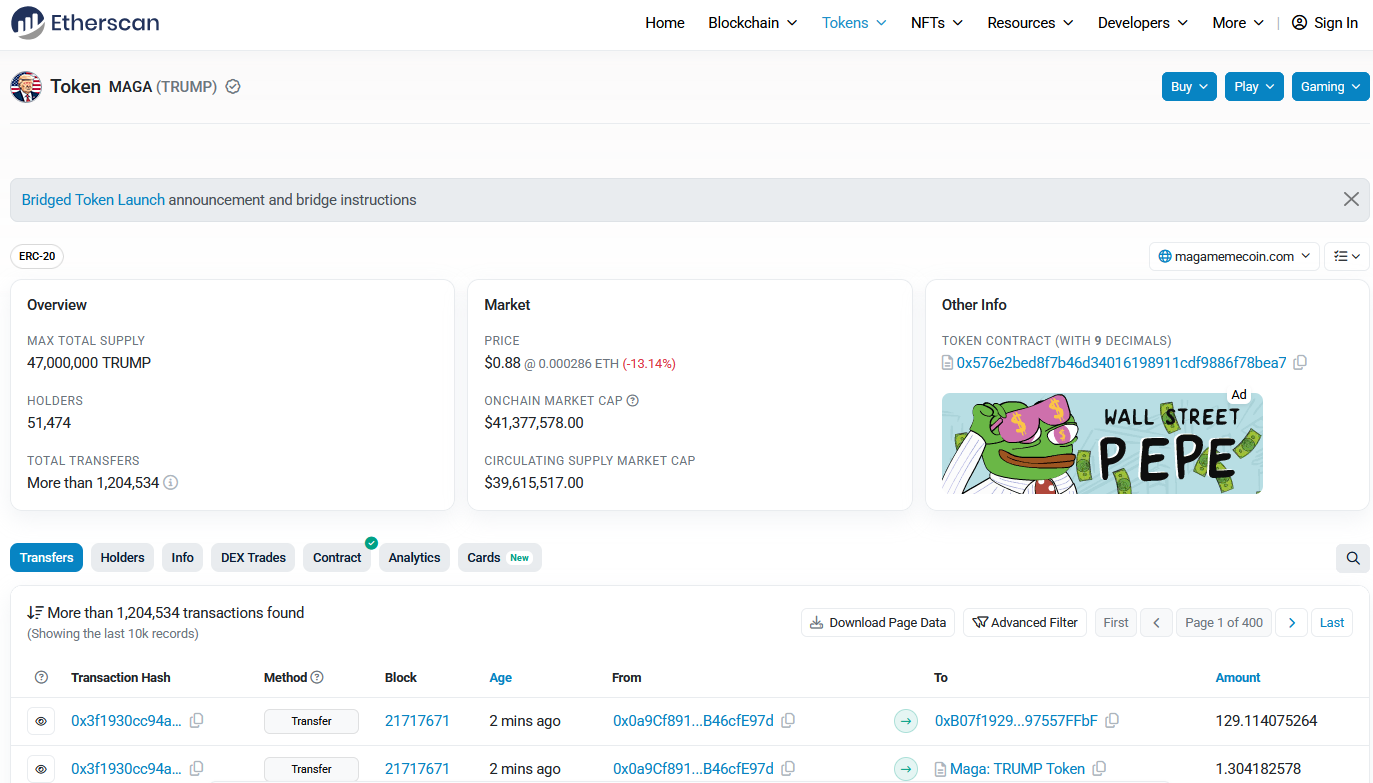Open the NFTs dropdown menu
The image size is (1373, 783).
pyautogui.click(x=937, y=23)
